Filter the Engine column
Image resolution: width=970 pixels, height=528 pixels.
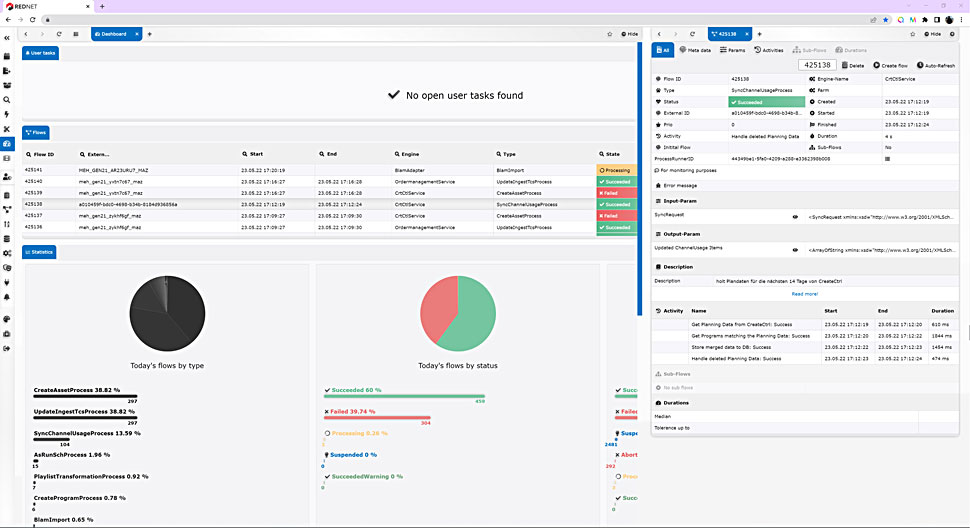(x=397, y=154)
